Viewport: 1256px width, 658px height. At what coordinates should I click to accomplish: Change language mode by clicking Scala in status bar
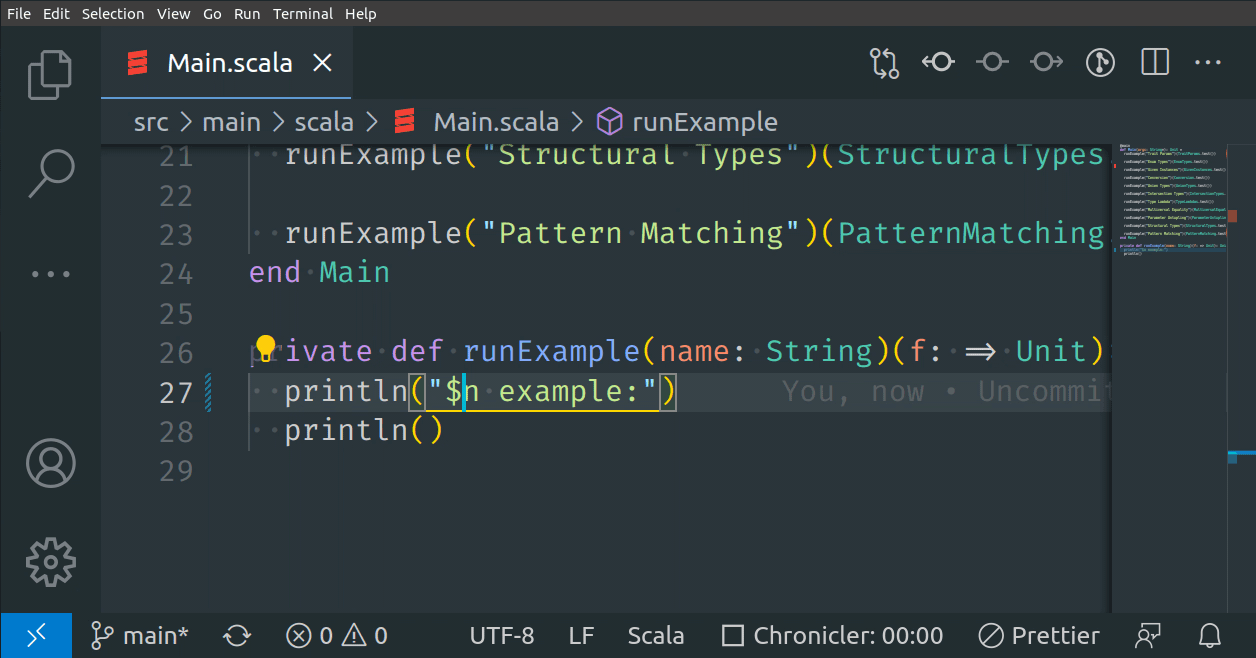click(x=656, y=635)
